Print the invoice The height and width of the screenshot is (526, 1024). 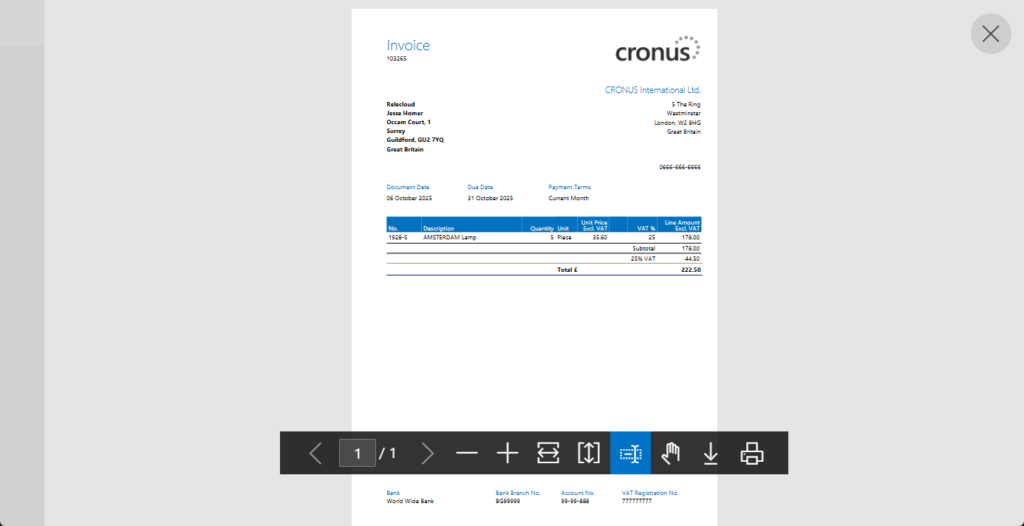(752, 453)
